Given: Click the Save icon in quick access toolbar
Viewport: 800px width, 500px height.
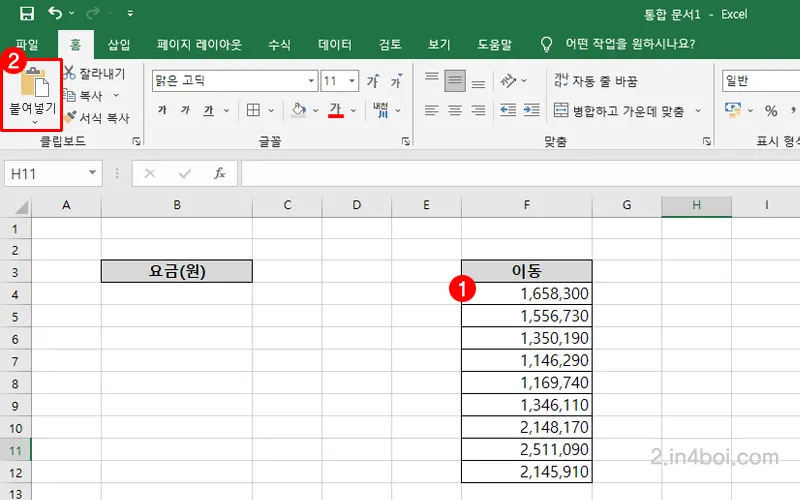Looking at the screenshot, I should tap(27, 13).
